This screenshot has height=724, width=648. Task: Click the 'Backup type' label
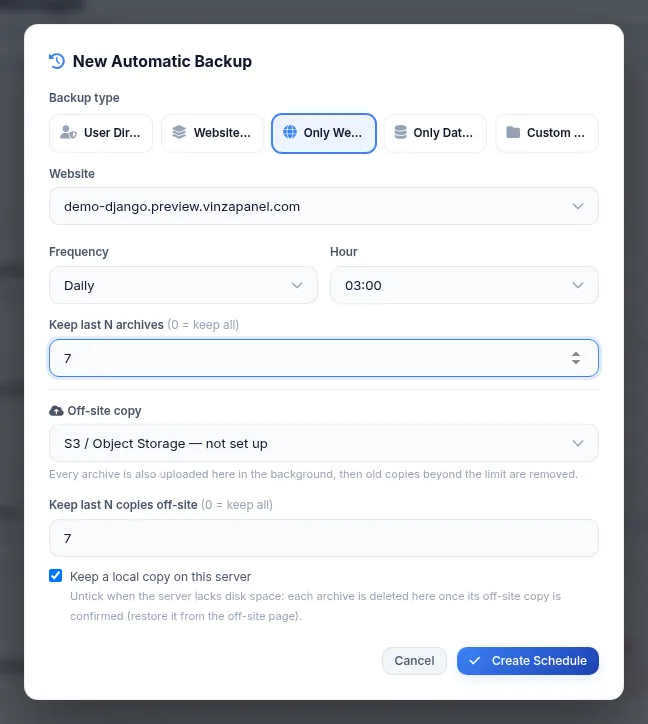[x=84, y=98]
